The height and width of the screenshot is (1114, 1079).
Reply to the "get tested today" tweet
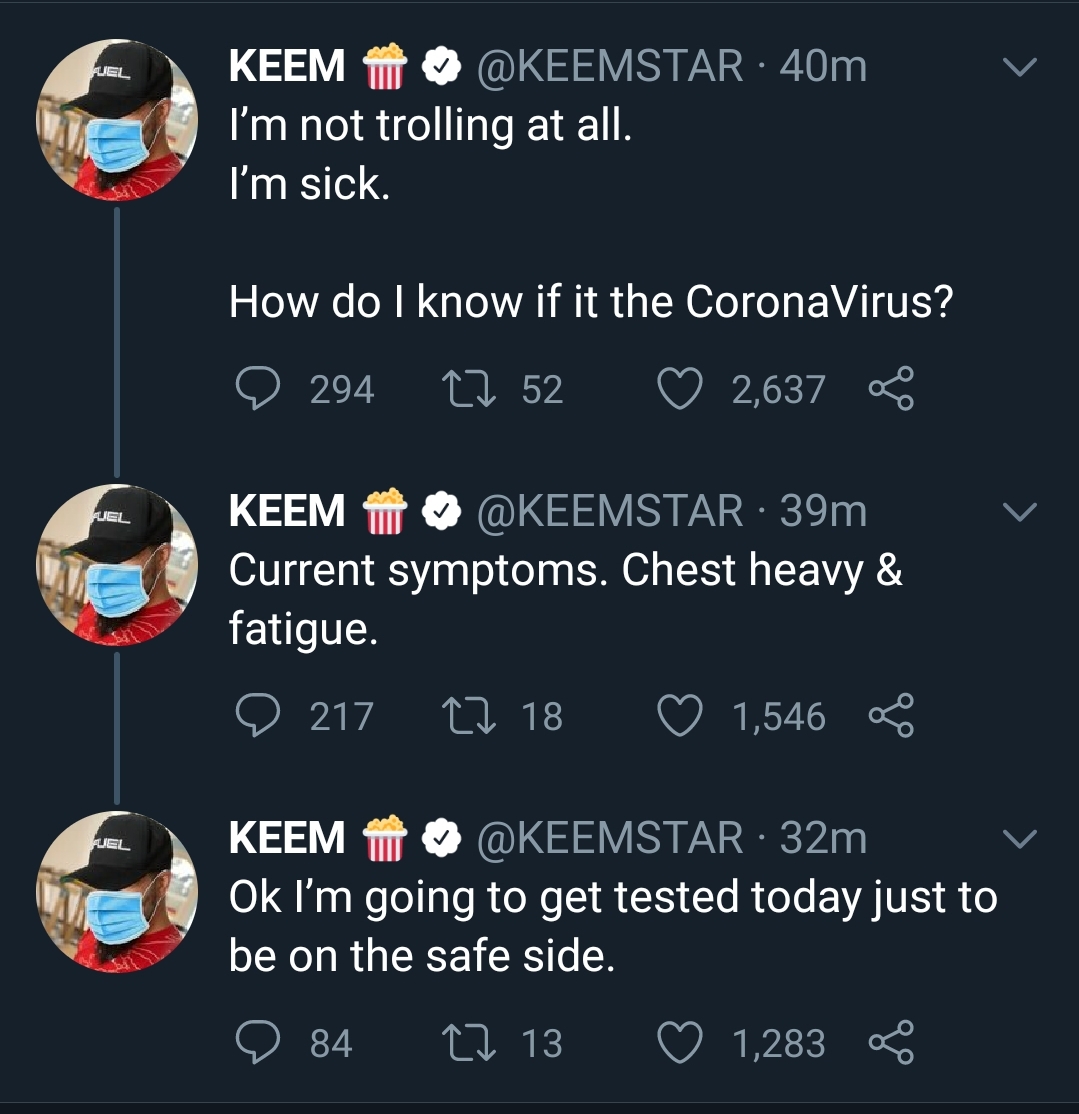coord(257,1042)
